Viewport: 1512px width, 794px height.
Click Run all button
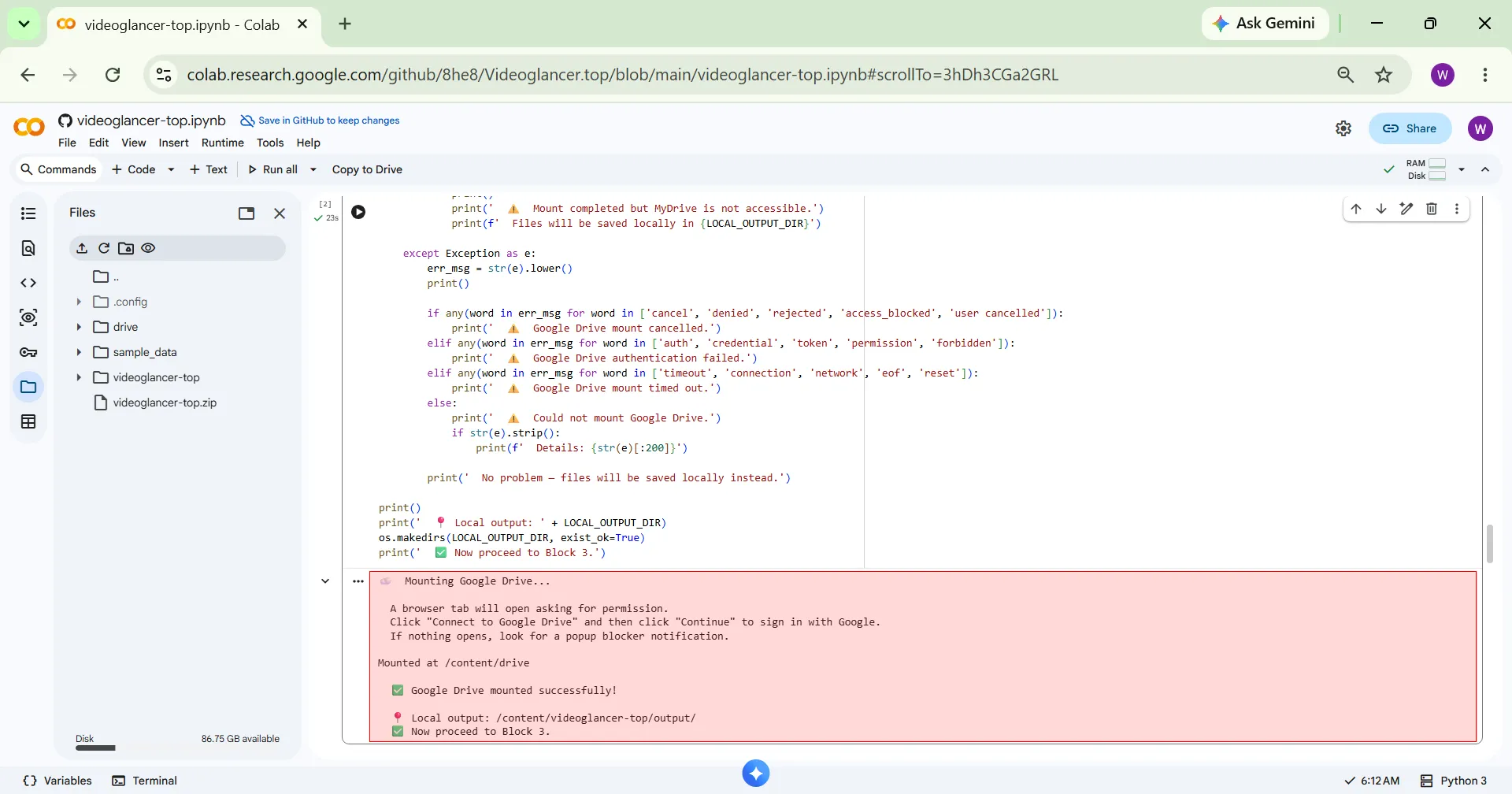coord(272,169)
